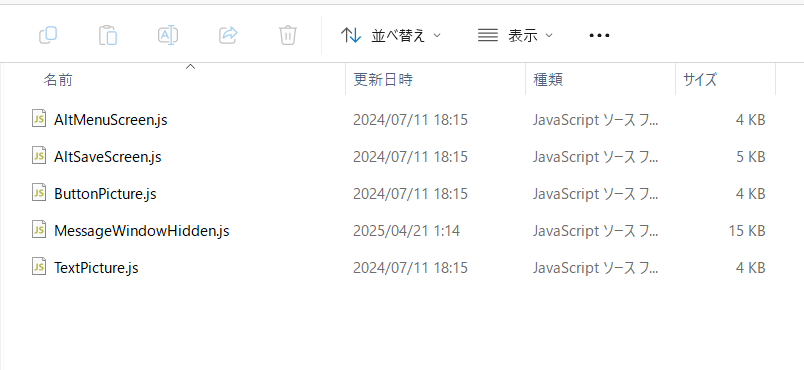Viewport: 804px width, 370px height.
Task: Click the Paste clipboard icon
Action: 108,35
